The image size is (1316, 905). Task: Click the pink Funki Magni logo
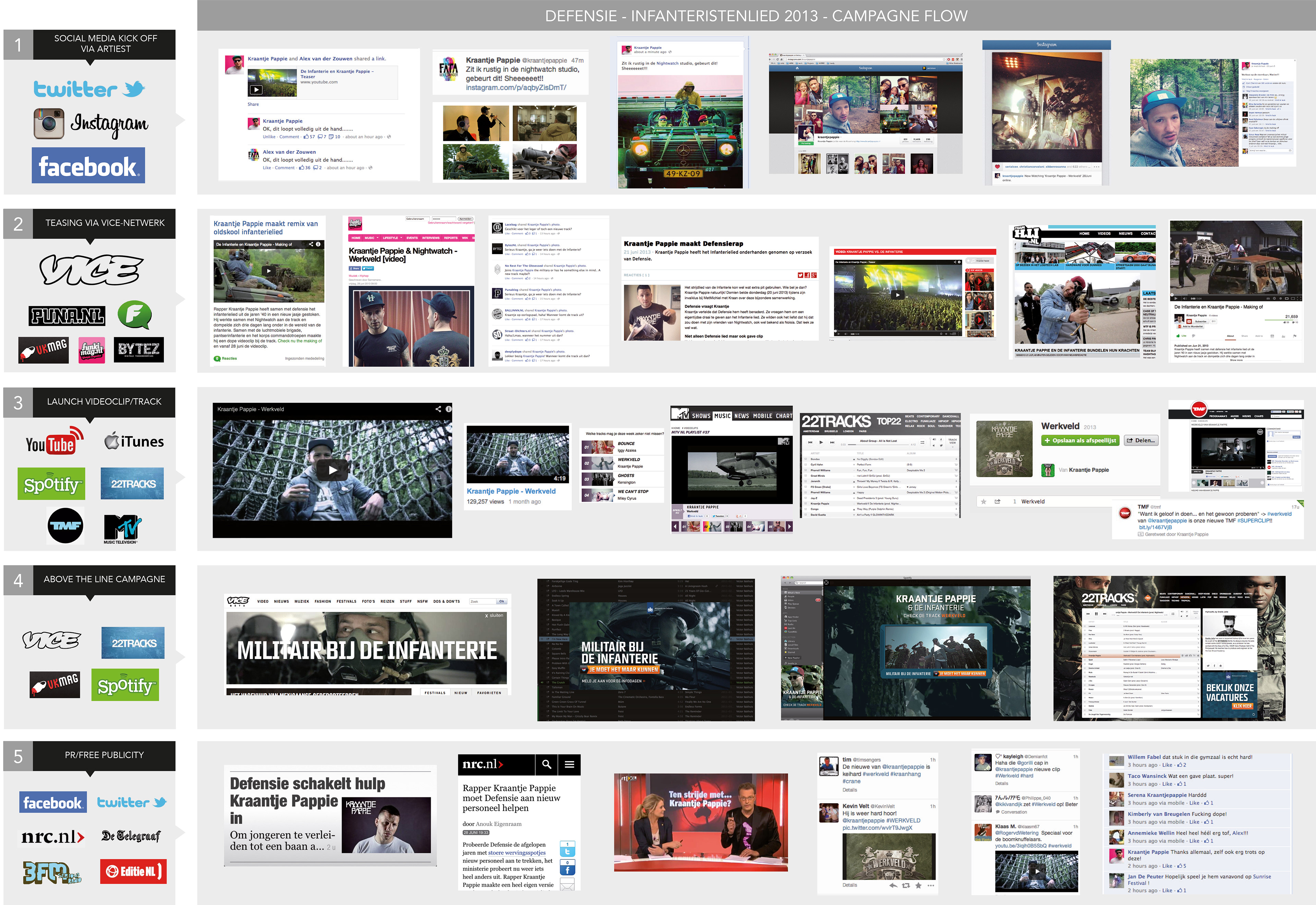coord(92,350)
